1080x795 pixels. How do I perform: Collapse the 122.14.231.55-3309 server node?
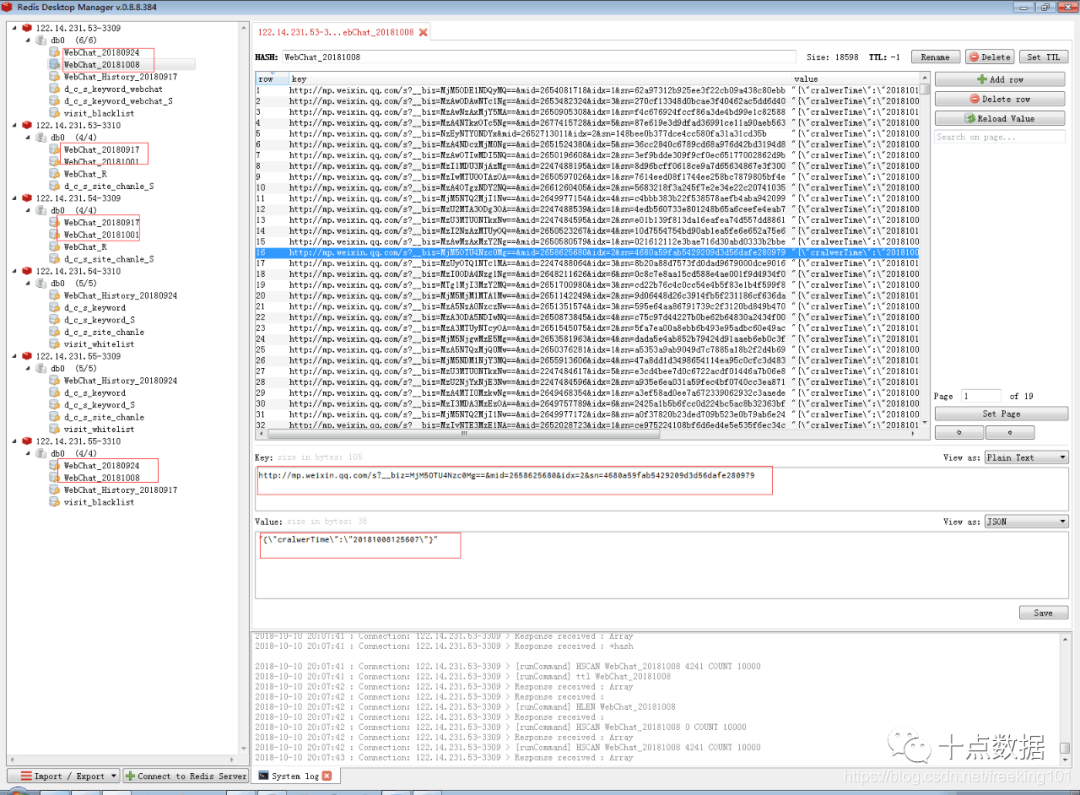14,356
